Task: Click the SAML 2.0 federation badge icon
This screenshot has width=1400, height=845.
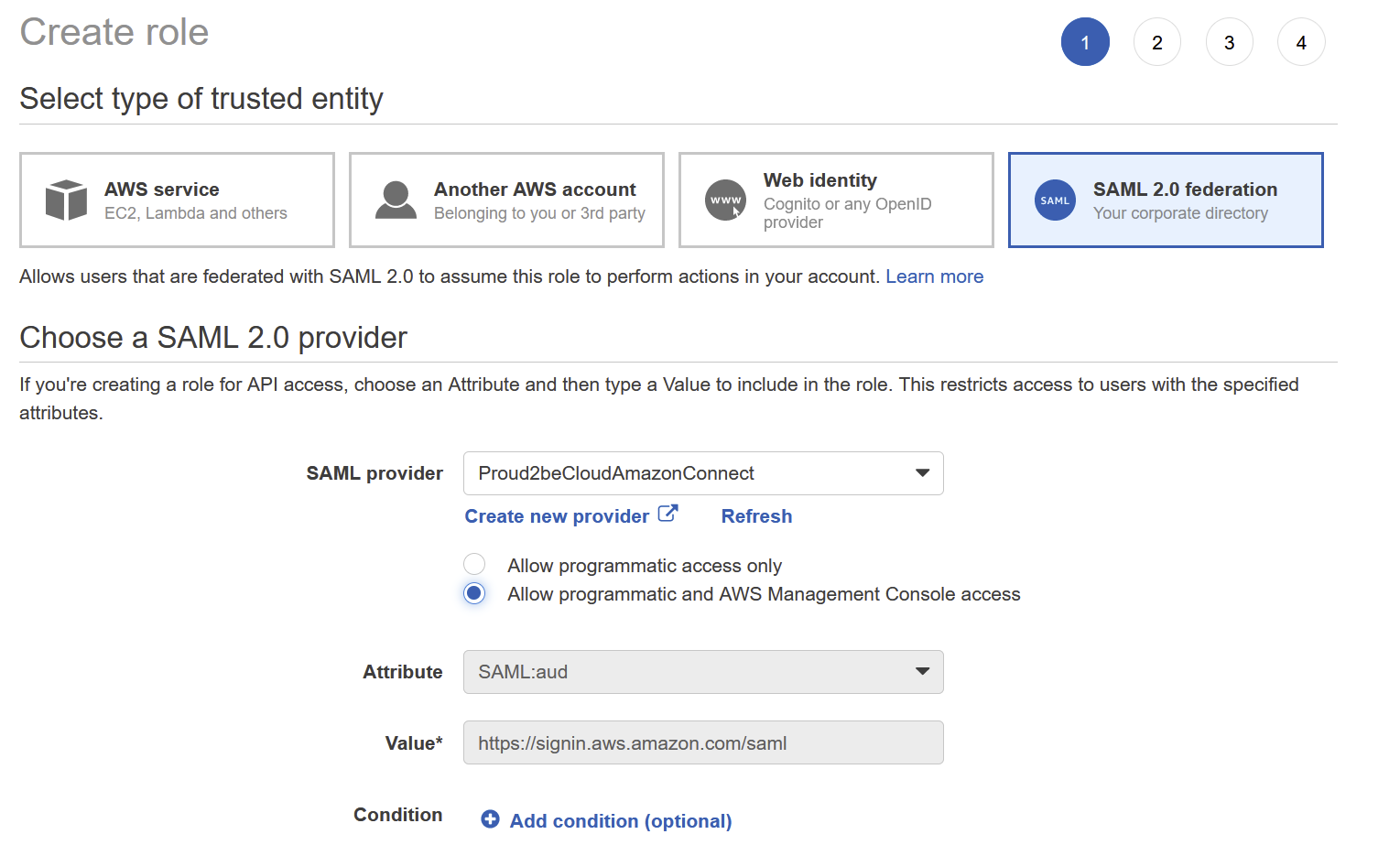Action: [1055, 200]
